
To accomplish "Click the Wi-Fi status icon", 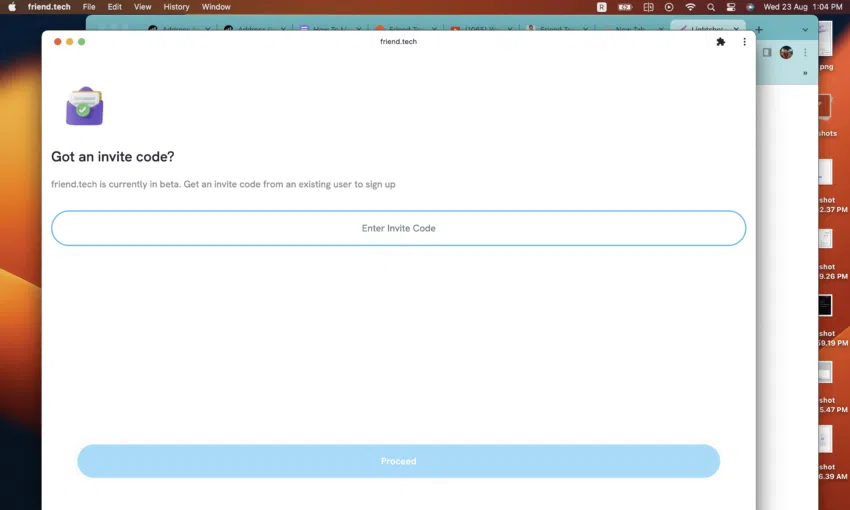I will 690,7.
